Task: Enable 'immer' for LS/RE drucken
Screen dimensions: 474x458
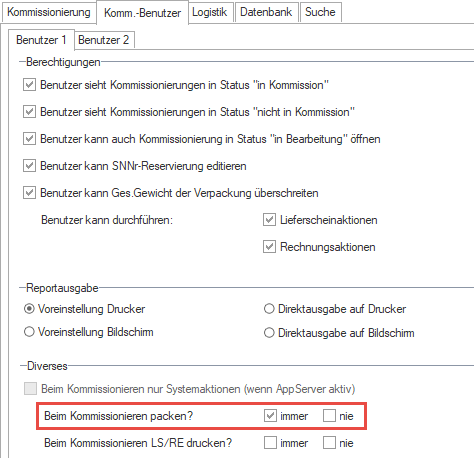Action: (270, 443)
